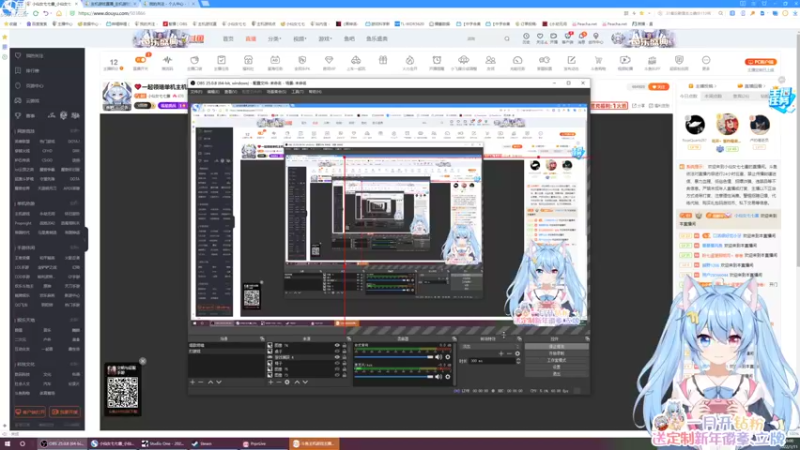Click the gift box icon in streamer toolbar
Viewport: 800px width, 450px height.
point(383,61)
